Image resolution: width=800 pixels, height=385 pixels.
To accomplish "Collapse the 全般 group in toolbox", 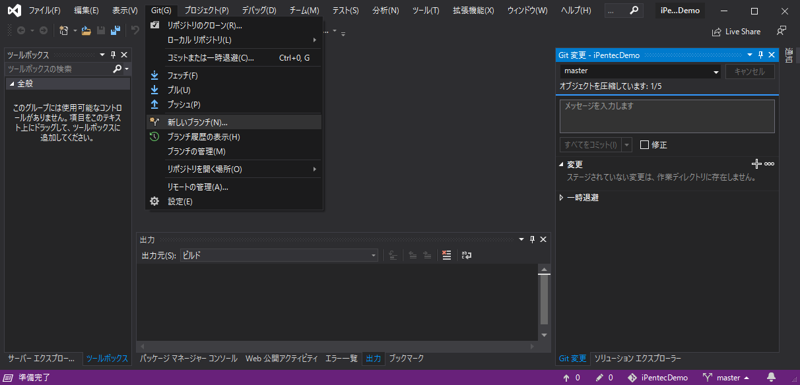I will tap(11, 84).
